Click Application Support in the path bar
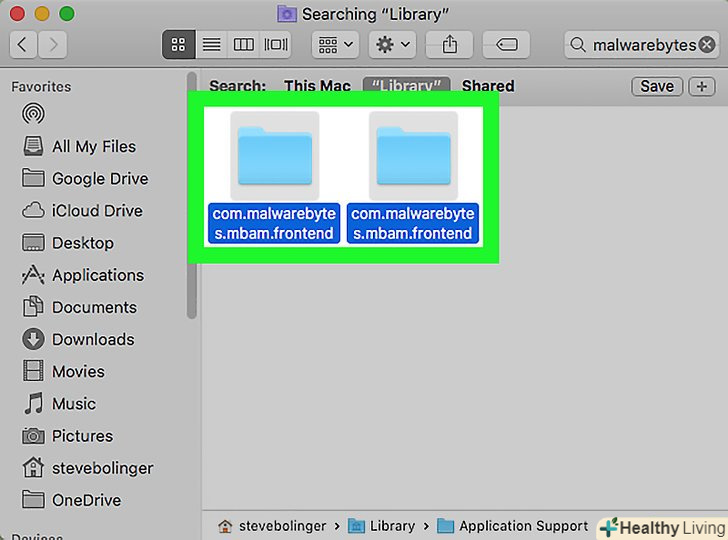728x540 pixels. 513,526
